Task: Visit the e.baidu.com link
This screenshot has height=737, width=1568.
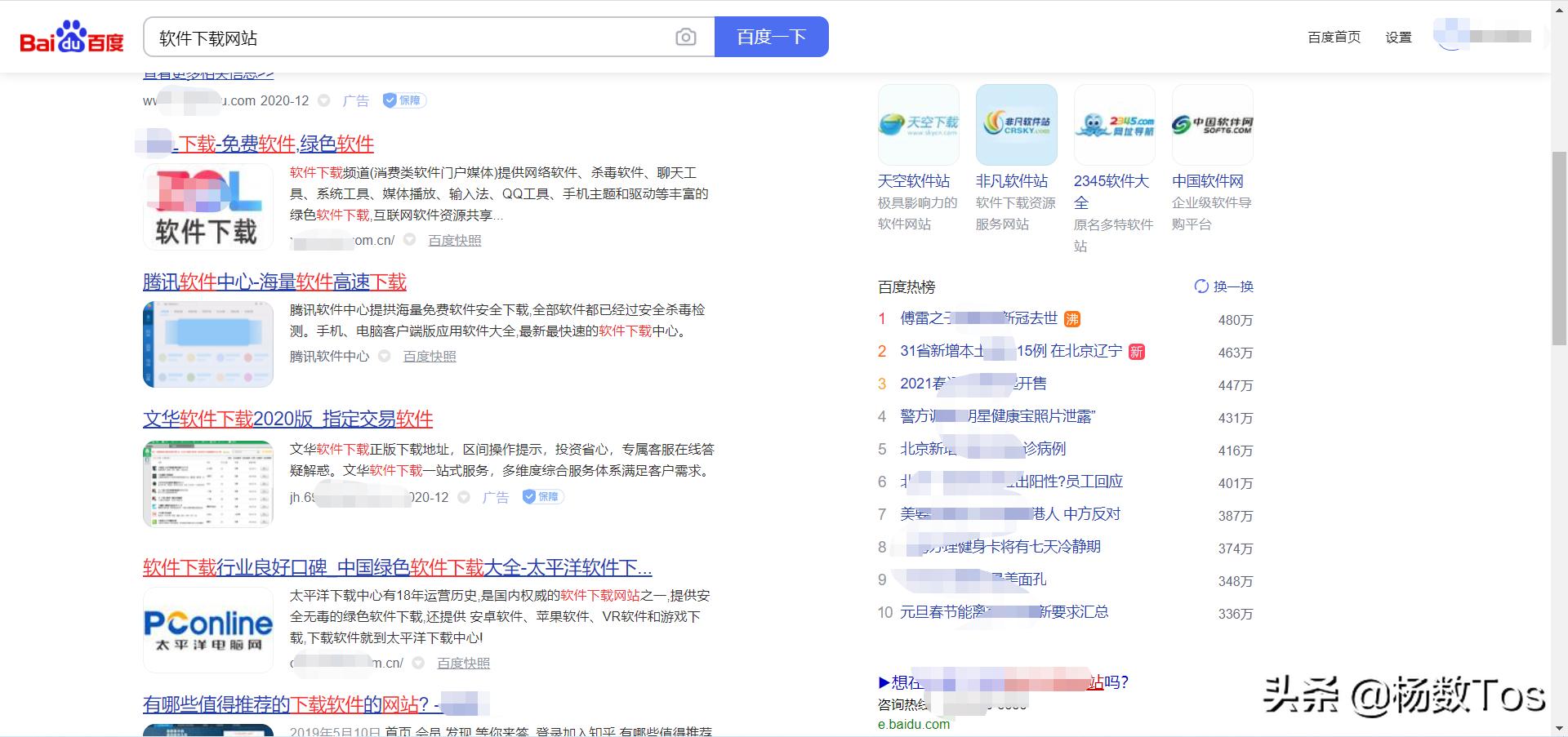Action: 914,724
